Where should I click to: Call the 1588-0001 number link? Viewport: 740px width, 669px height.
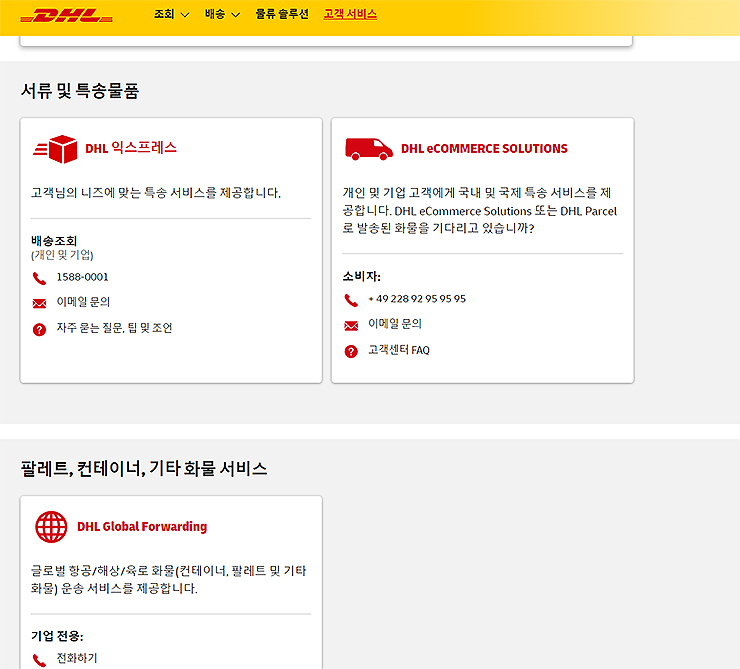coord(82,277)
